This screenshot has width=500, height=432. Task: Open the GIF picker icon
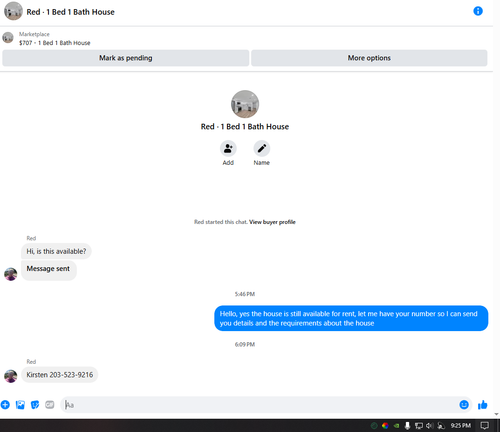tap(50, 405)
